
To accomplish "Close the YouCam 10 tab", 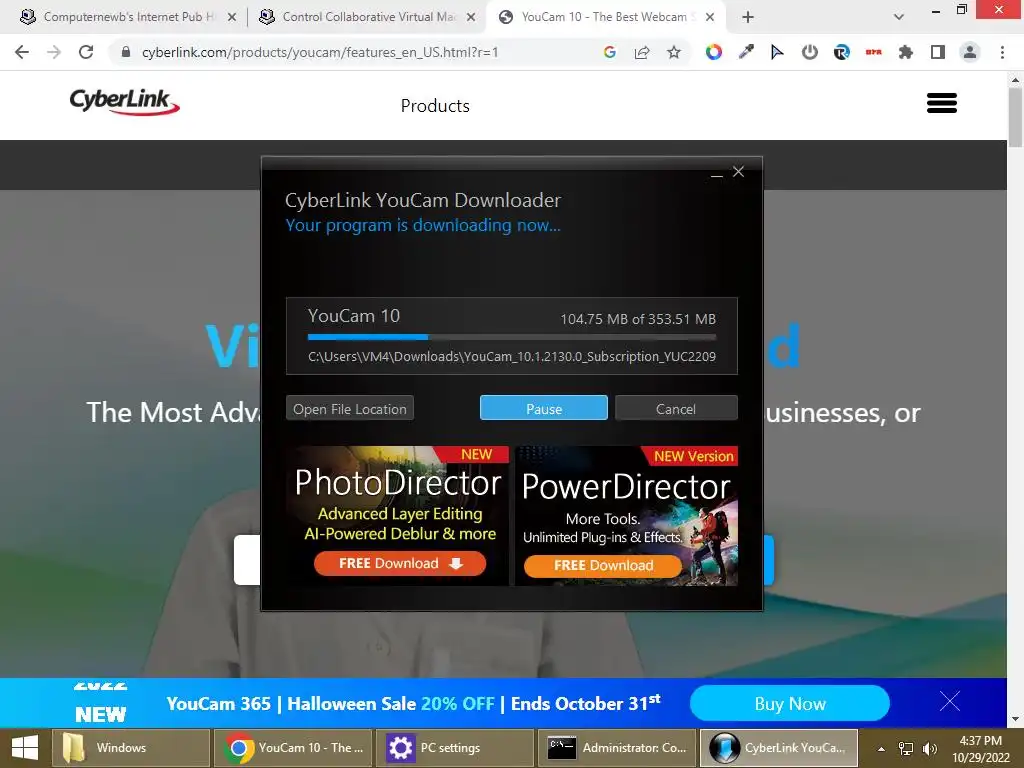I will click(x=710, y=17).
